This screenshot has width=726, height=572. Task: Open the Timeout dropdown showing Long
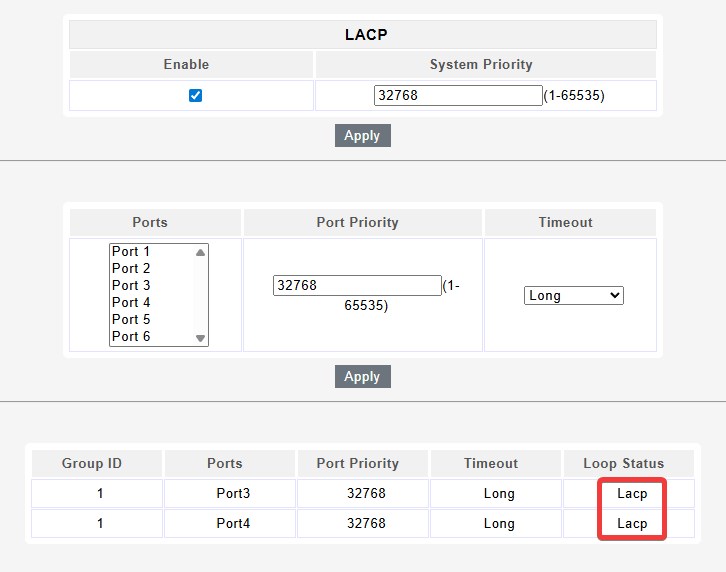[x=573, y=296]
